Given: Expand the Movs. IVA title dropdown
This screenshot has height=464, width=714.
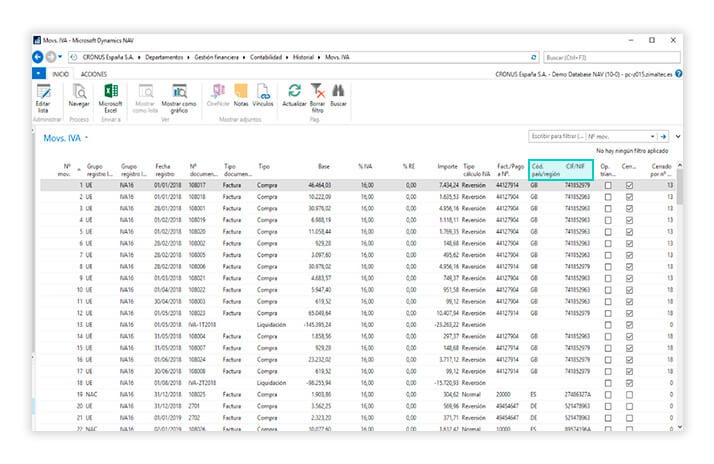Looking at the screenshot, I should point(88,137).
